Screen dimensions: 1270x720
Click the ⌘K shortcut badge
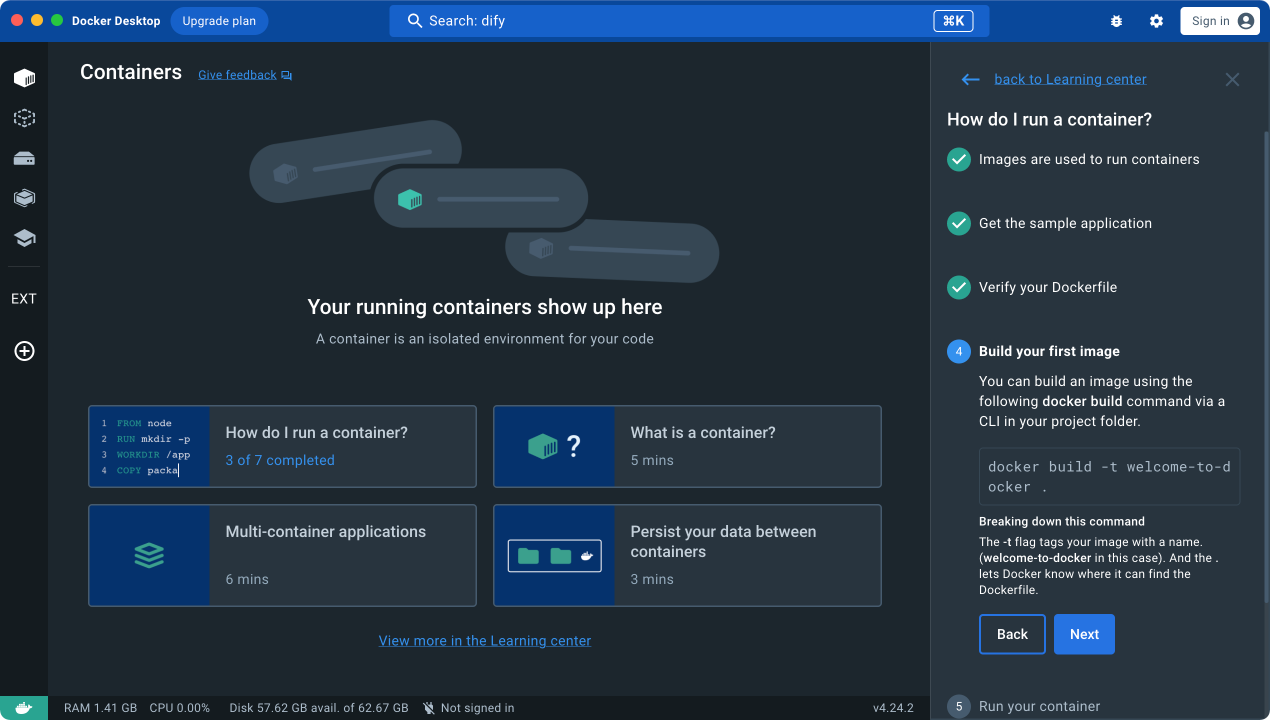tap(953, 21)
